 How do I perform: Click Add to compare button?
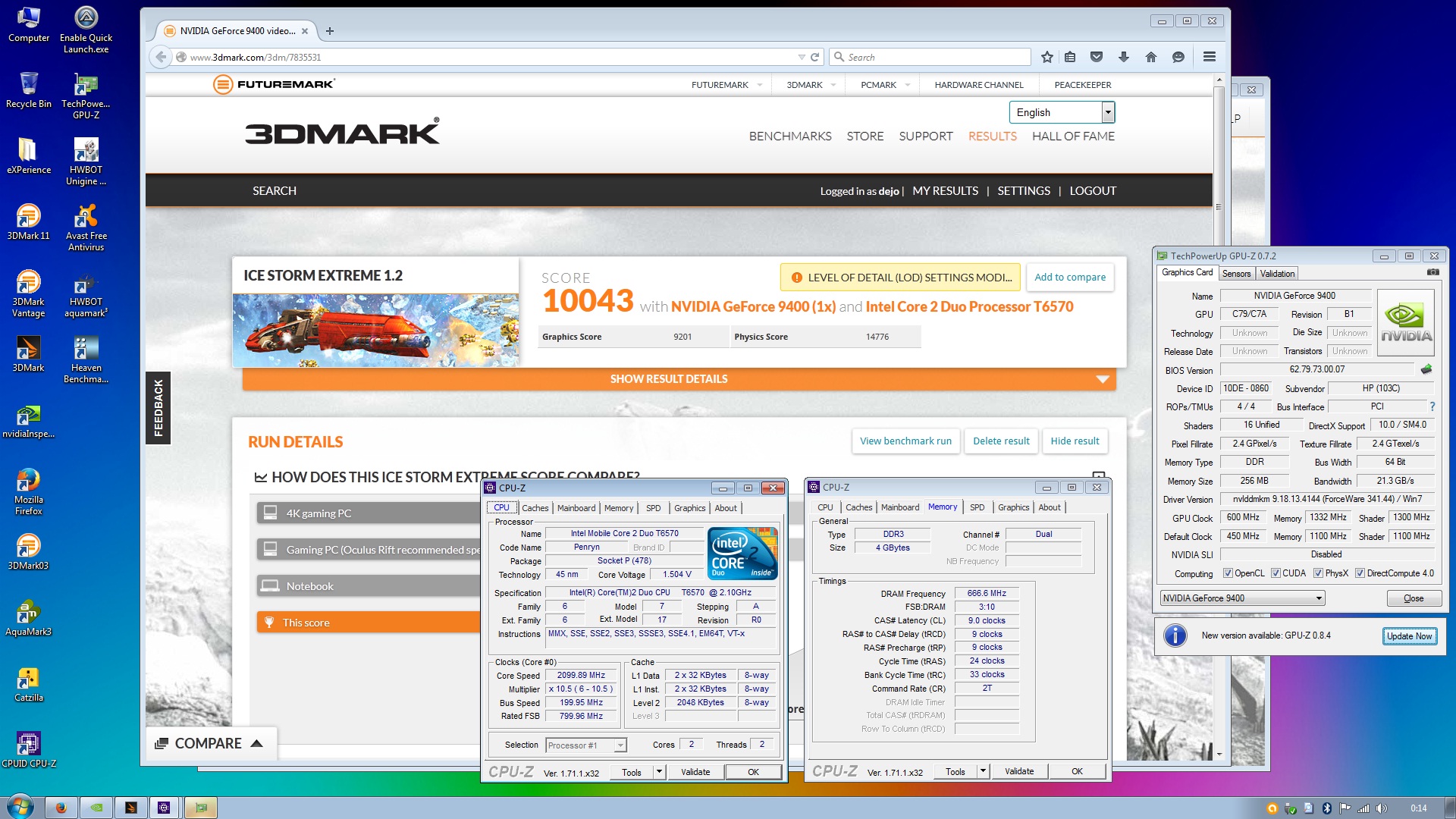(1070, 278)
